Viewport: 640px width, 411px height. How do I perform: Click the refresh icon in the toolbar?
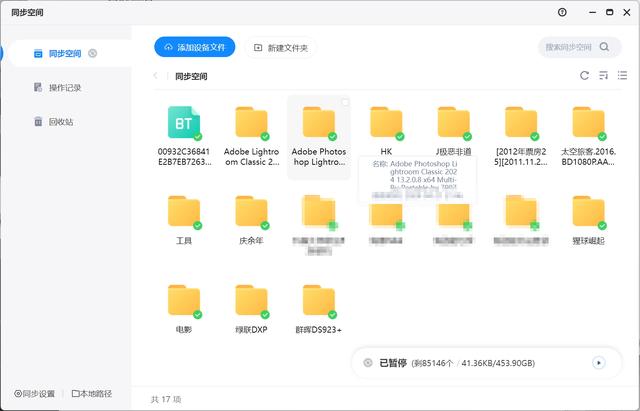[x=584, y=76]
